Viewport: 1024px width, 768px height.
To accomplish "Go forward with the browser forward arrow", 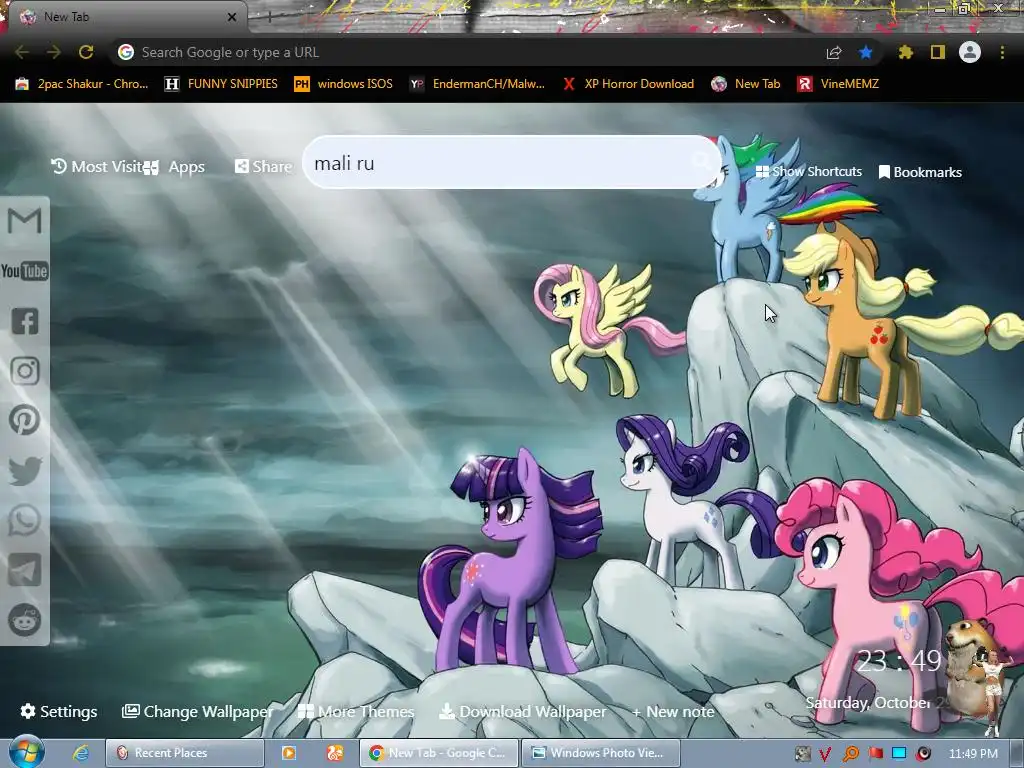I will [x=54, y=52].
